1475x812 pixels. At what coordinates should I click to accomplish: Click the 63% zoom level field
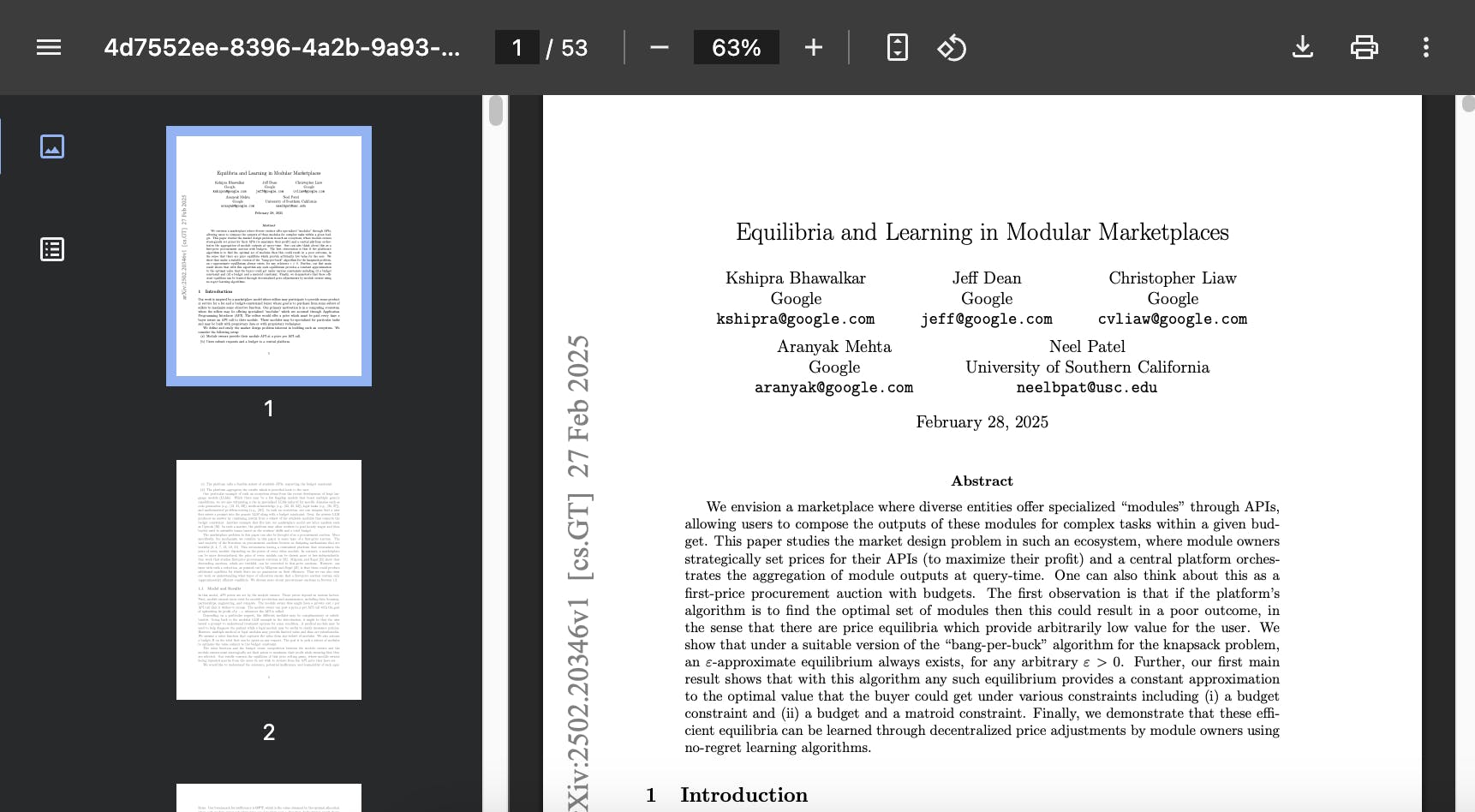pyautogui.click(x=736, y=47)
